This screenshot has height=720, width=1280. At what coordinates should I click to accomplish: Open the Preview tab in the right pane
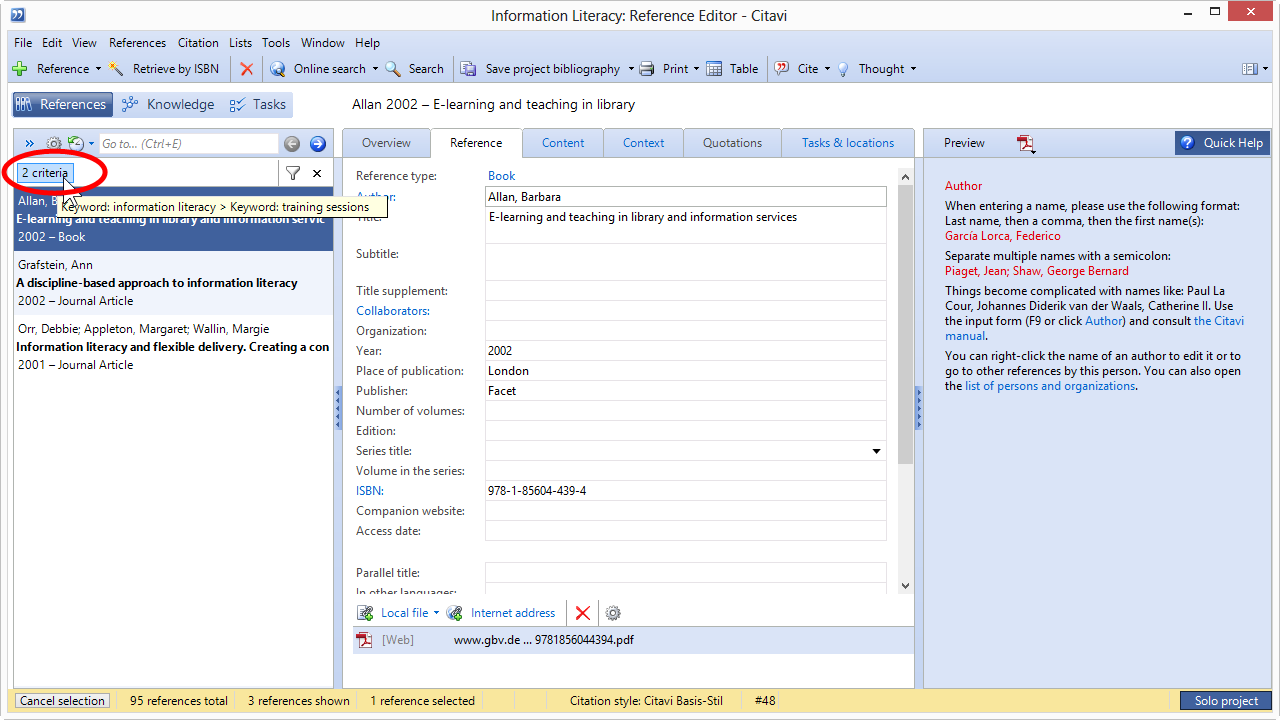click(964, 143)
